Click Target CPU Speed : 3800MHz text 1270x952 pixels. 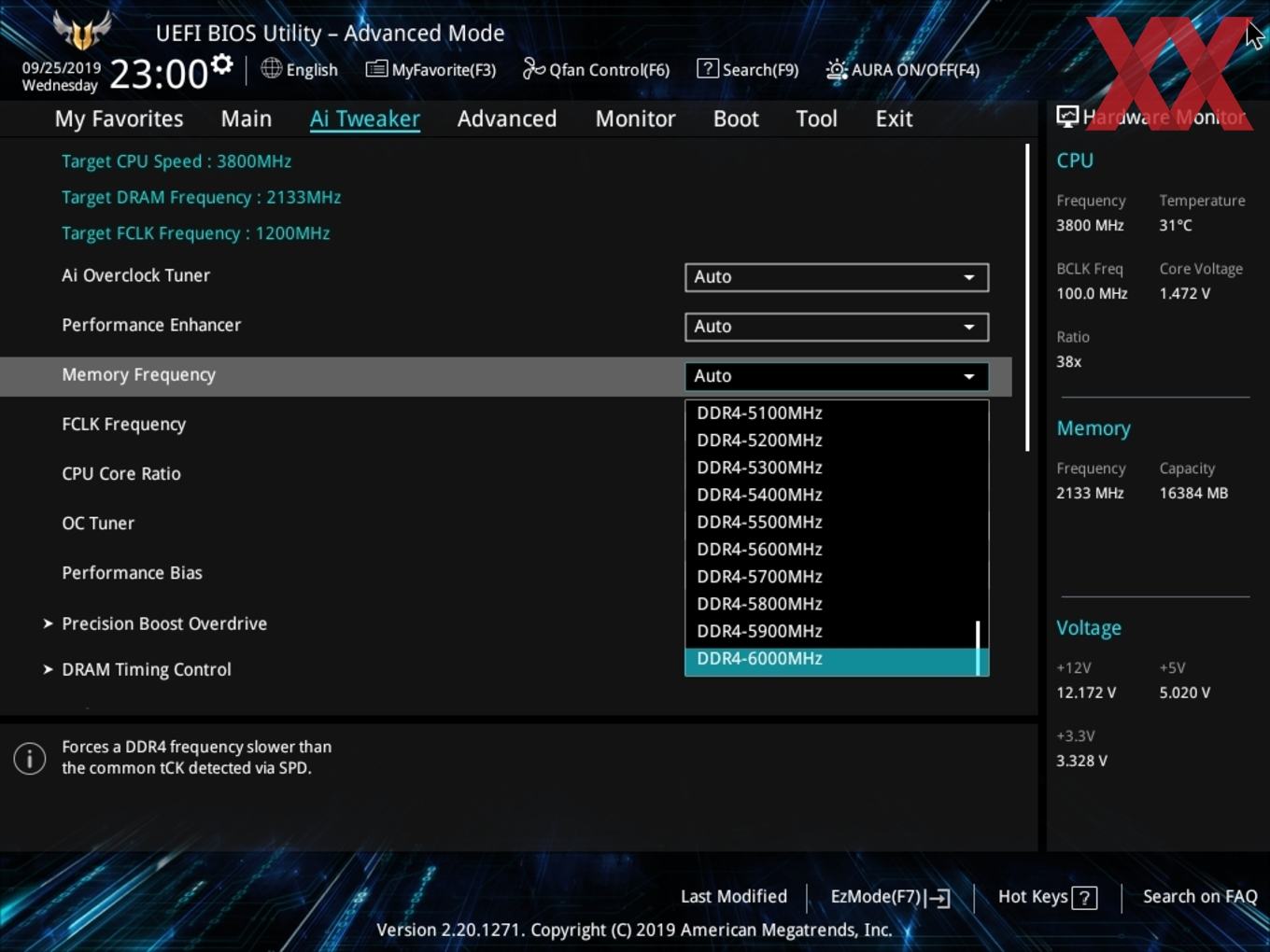(x=176, y=161)
